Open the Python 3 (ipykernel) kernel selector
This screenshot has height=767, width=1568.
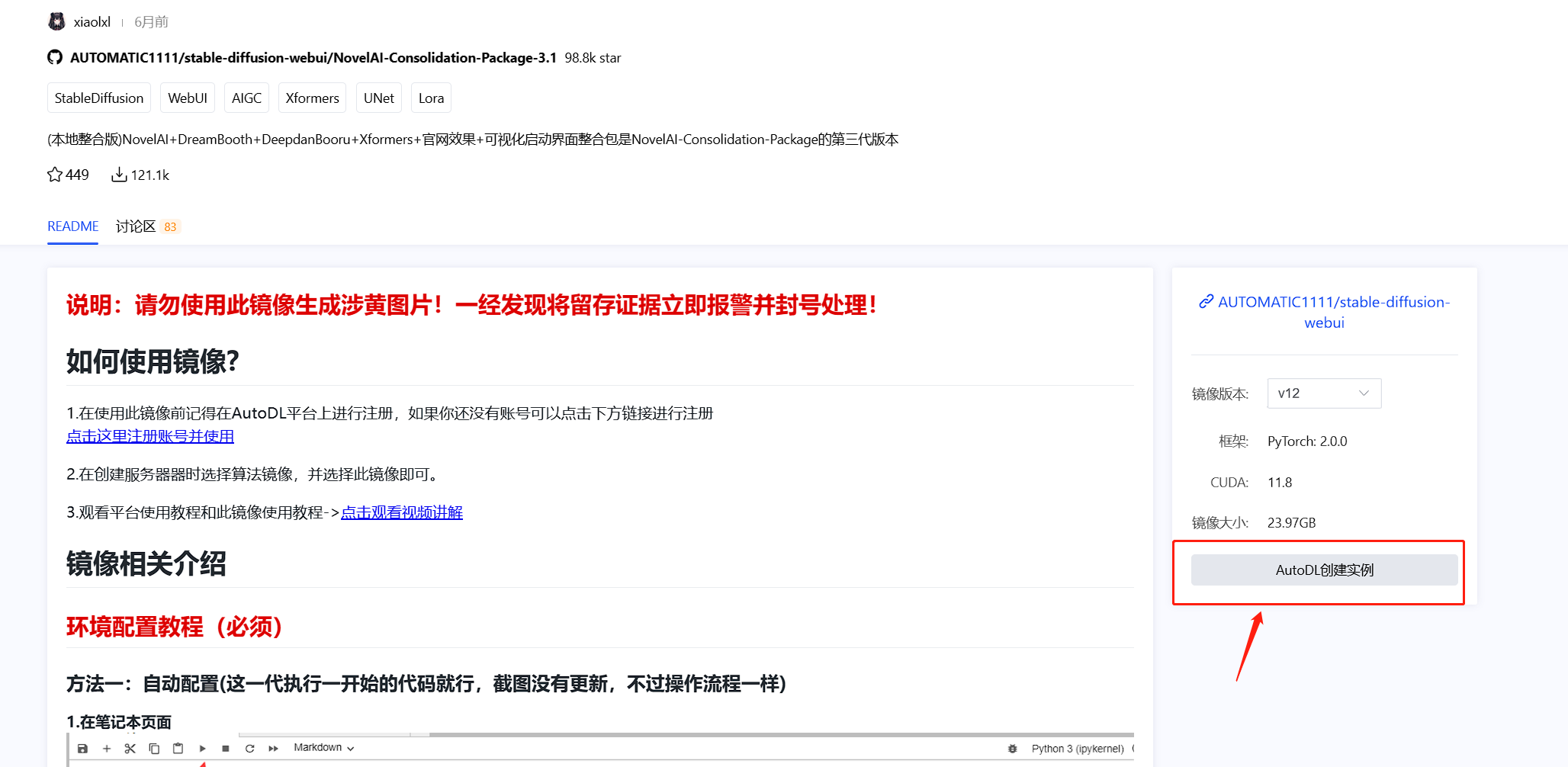coord(1078,749)
